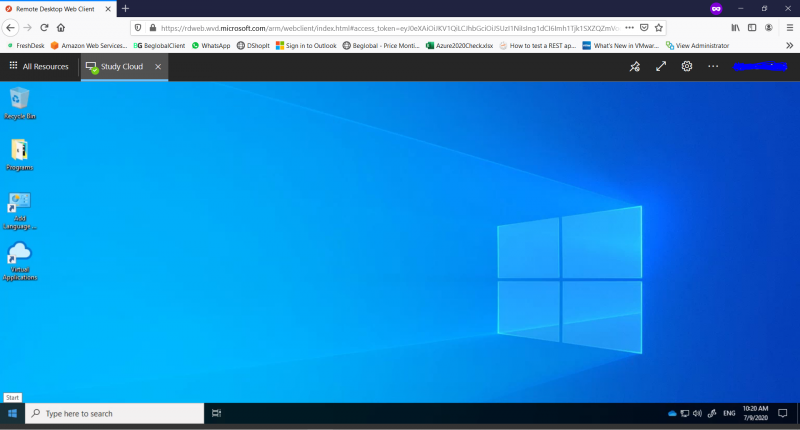Enter full screen with the arrows icon
Image resolution: width=800 pixels, height=430 pixels.
[661, 66]
